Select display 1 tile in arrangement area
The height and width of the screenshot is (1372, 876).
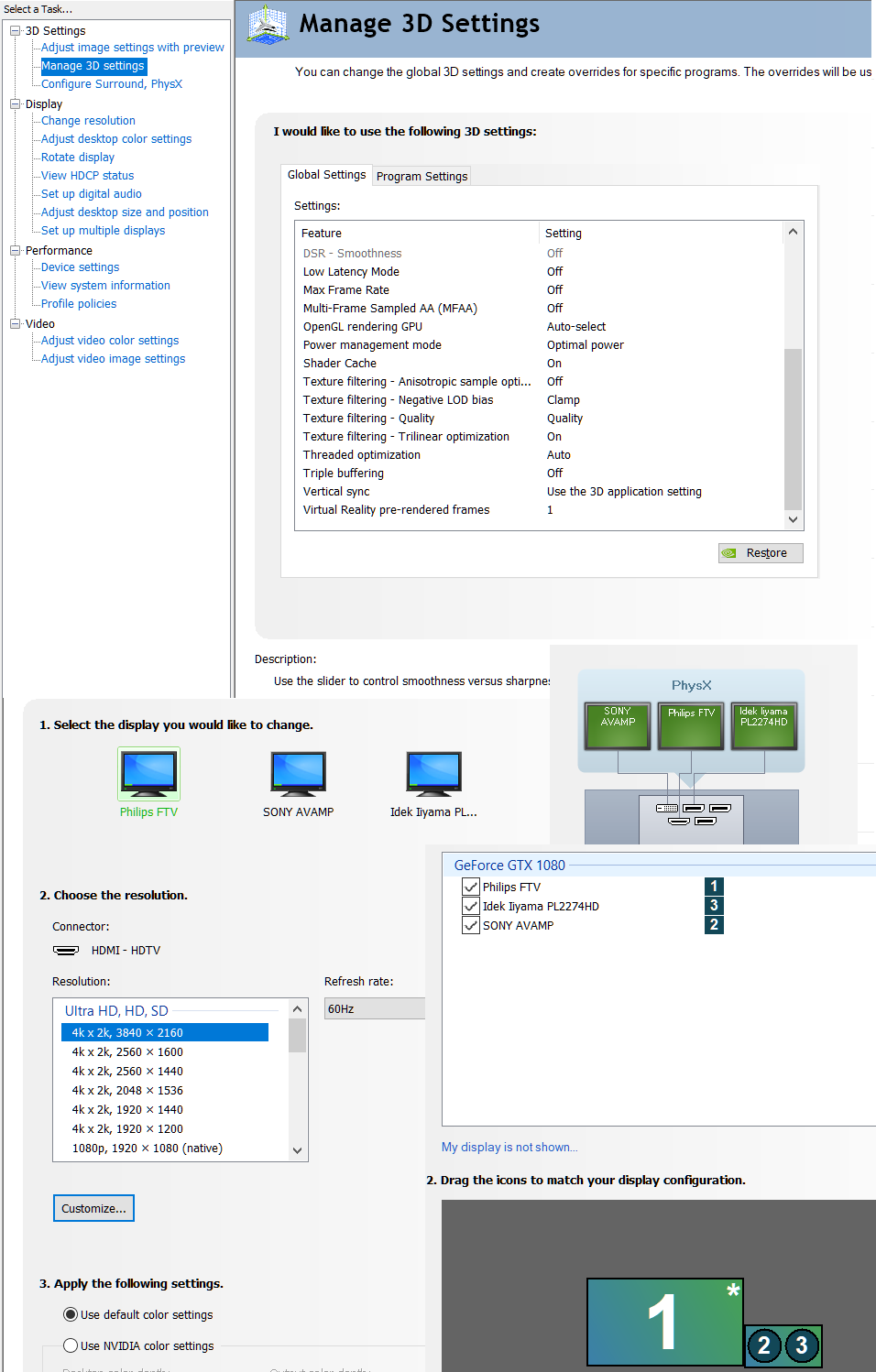[665, 1323]
